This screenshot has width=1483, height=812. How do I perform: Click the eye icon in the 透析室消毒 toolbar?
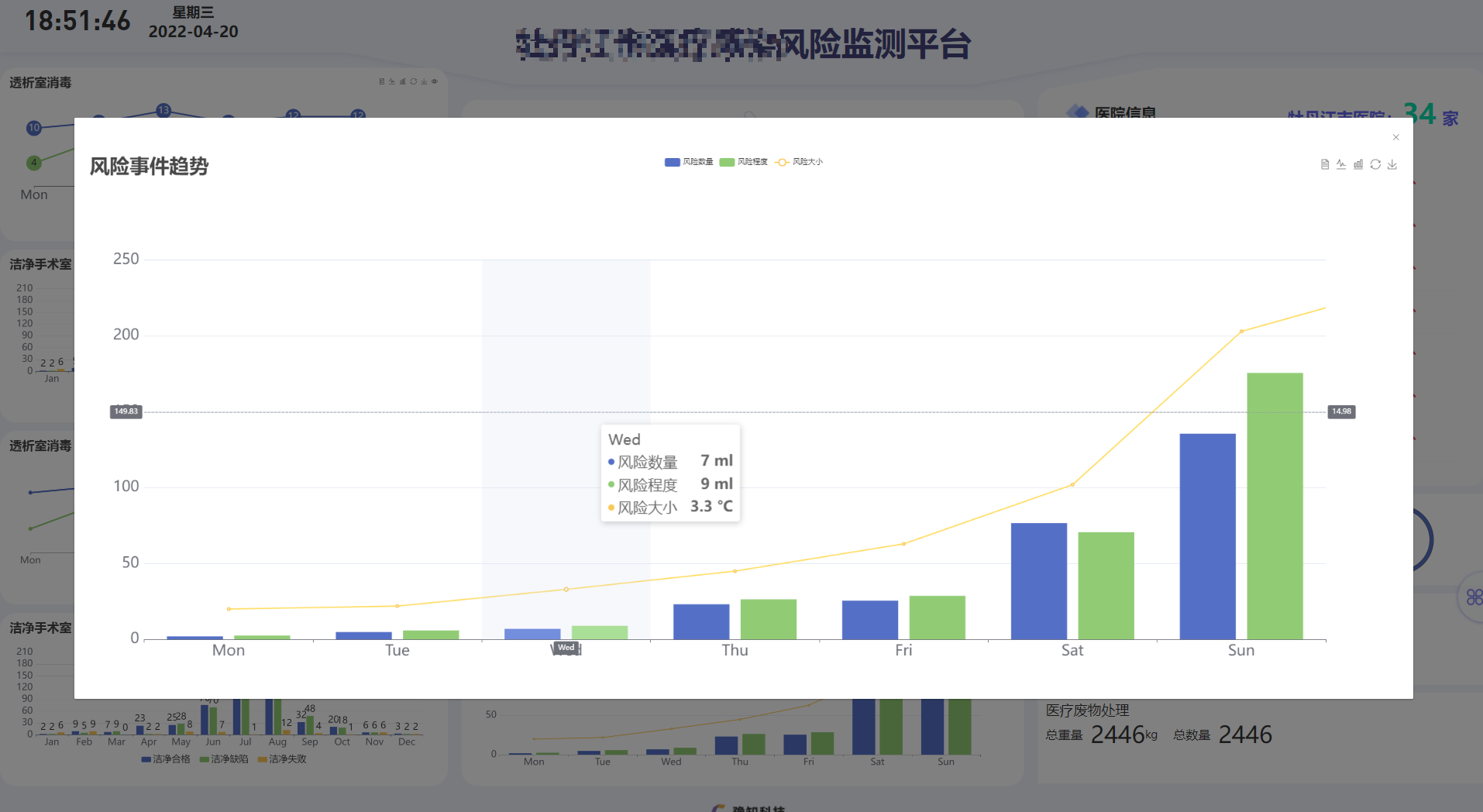[x=435, y=81]
